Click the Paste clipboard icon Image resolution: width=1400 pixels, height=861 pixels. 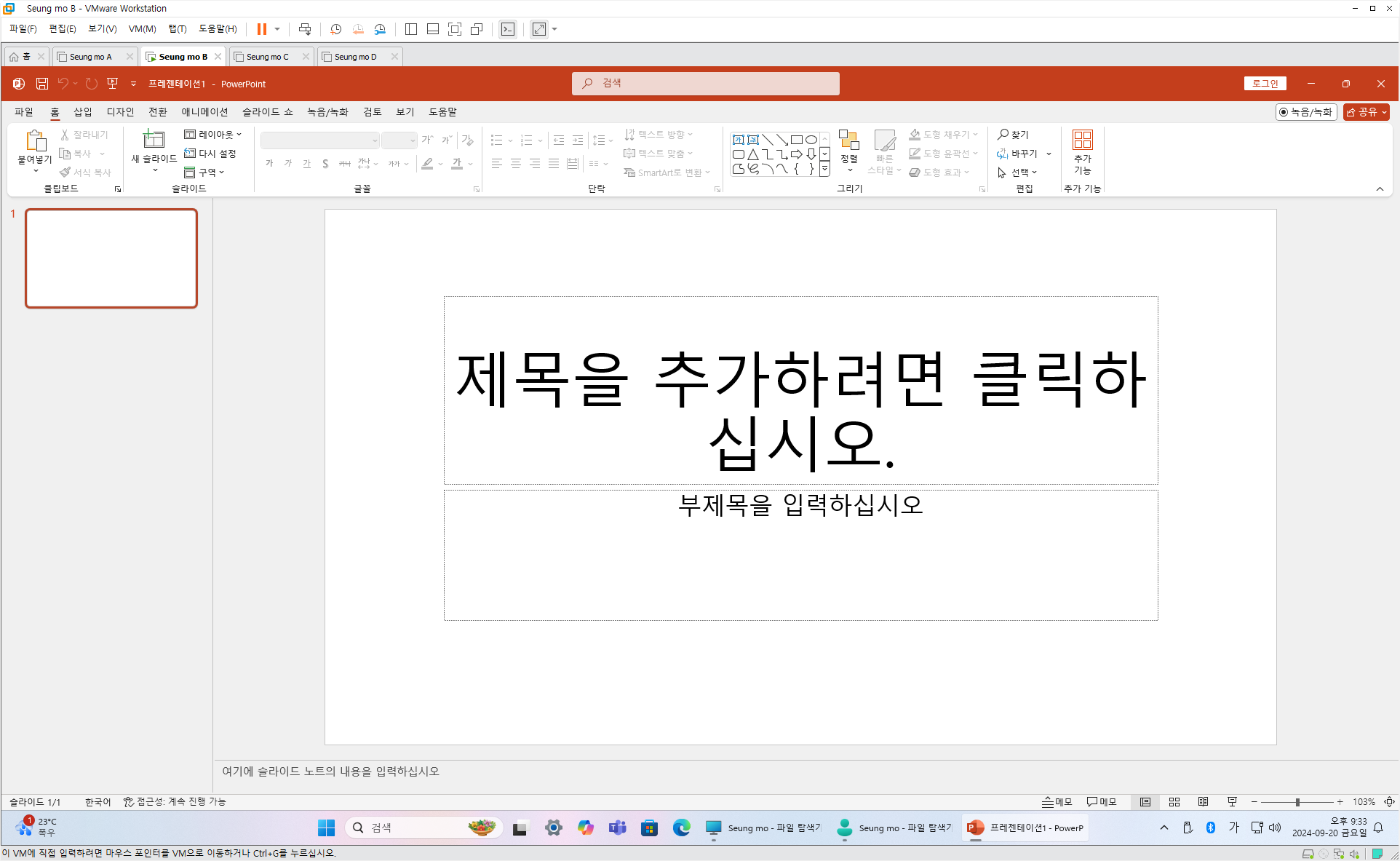click(35, 140)
